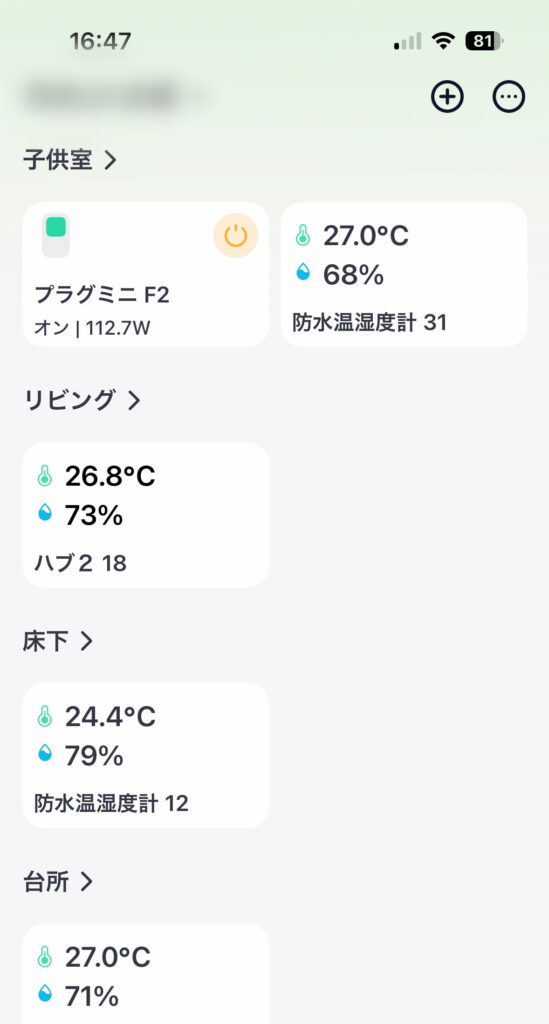Open the 台所 sensor card showing 27.0°C and 71%
This screenshot has width=549, height=1024.
[x=146, y=974]
